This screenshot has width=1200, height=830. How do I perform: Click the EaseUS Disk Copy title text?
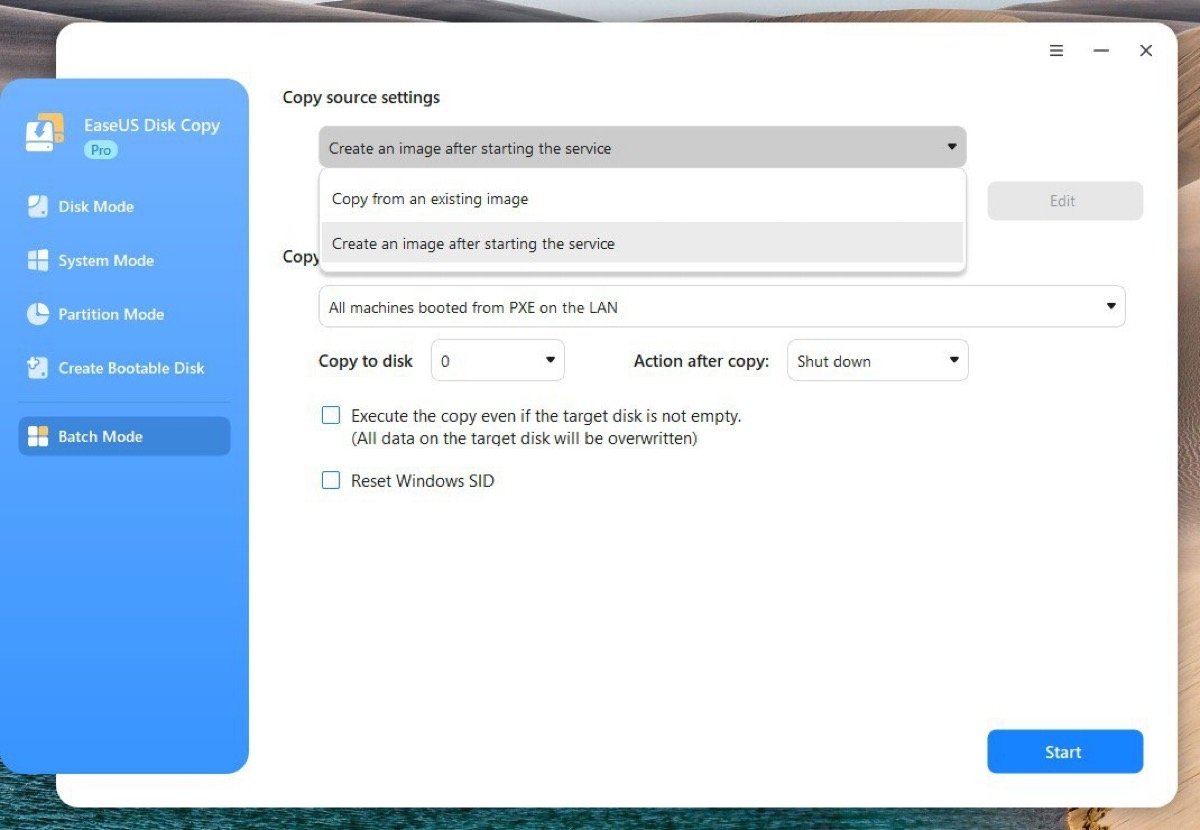pyautogui.click(x=151, y=126)
